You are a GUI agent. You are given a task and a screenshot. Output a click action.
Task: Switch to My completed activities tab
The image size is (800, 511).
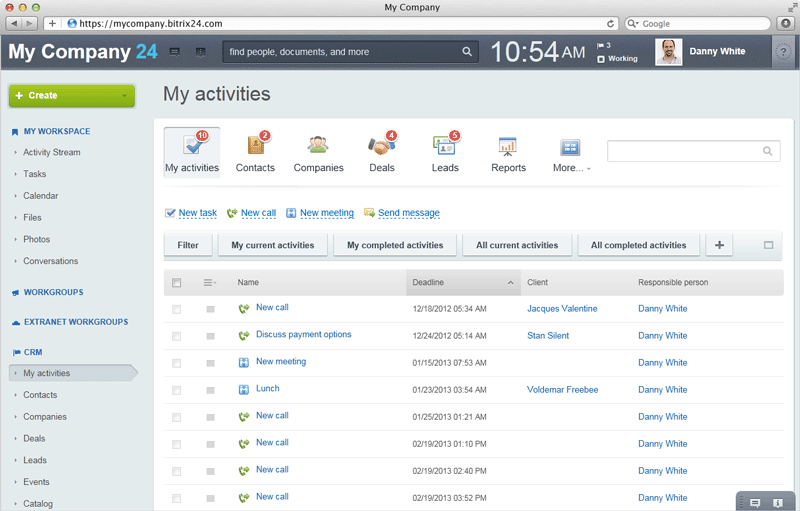point(395,245)
